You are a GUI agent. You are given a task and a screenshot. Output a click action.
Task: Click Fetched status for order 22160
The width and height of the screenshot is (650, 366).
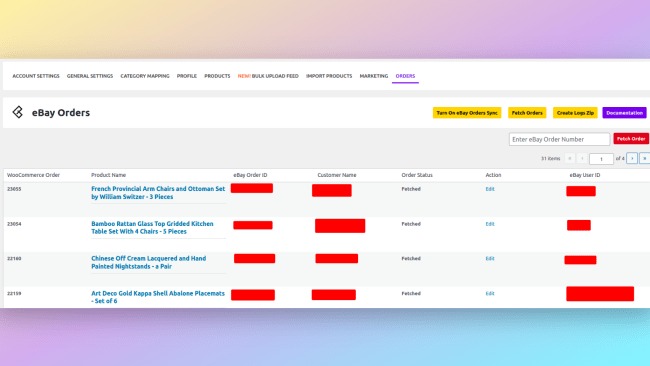coord(411,259)
